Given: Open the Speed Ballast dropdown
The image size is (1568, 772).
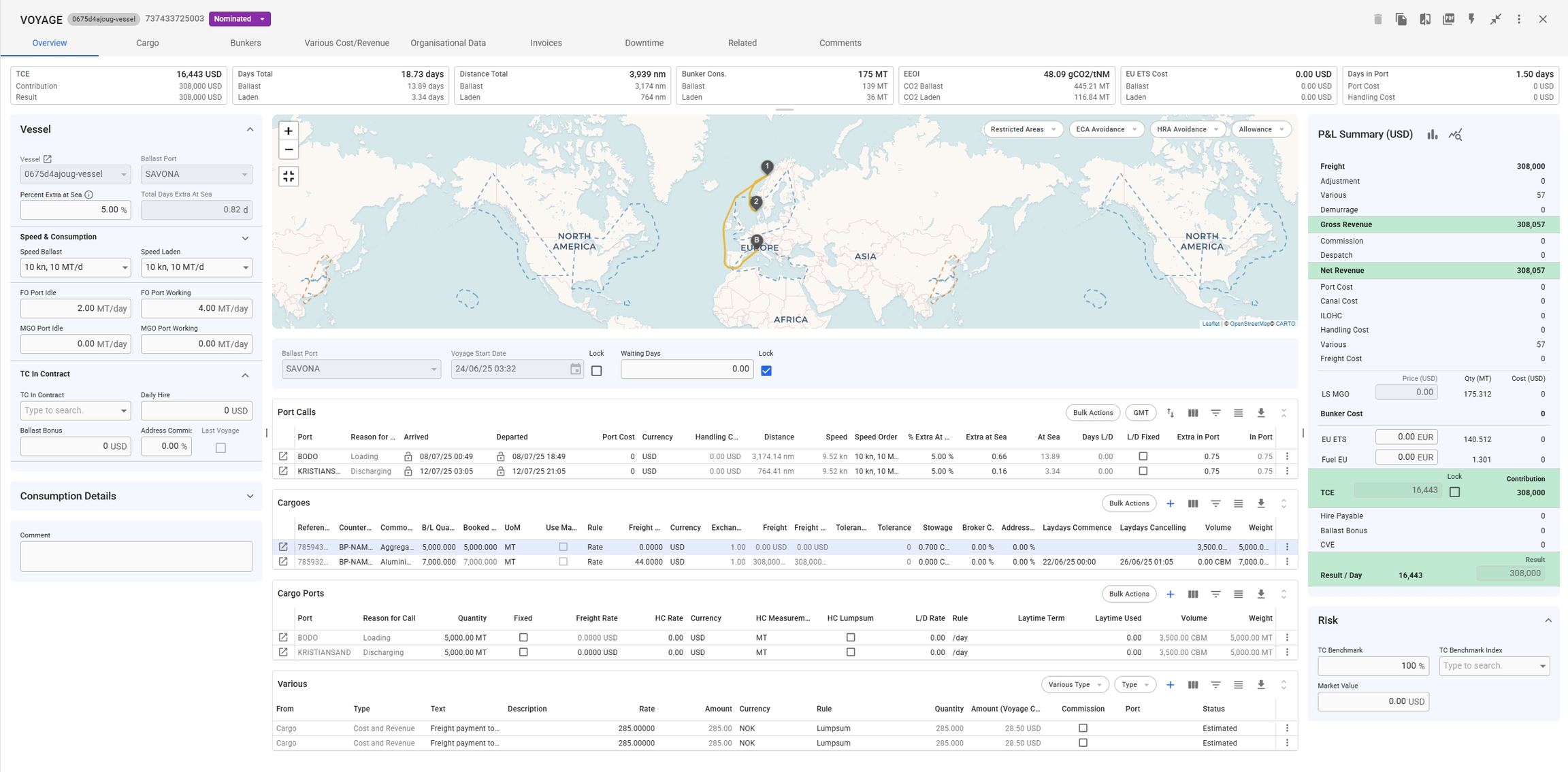Looking at the screenshot, I should 75,267.
